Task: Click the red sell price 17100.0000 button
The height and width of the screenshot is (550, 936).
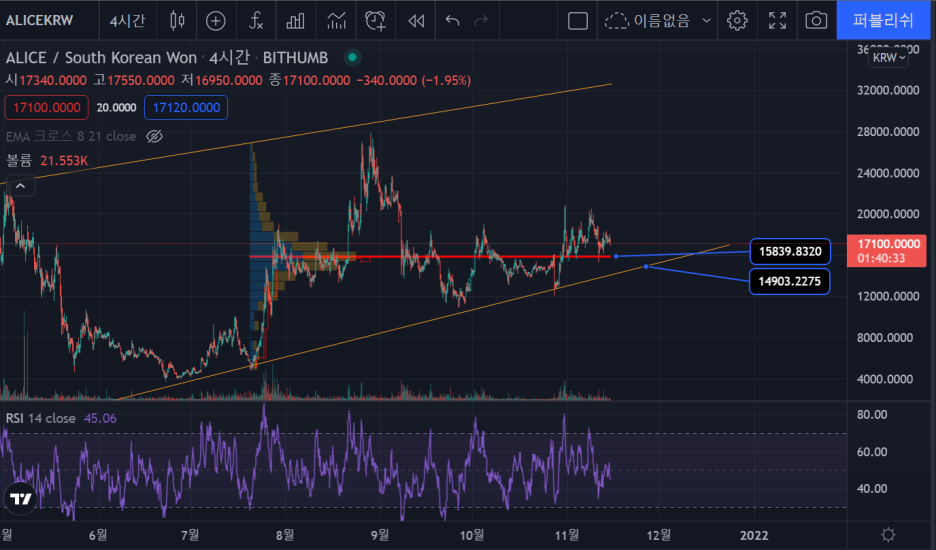Action: pos(47,107)
